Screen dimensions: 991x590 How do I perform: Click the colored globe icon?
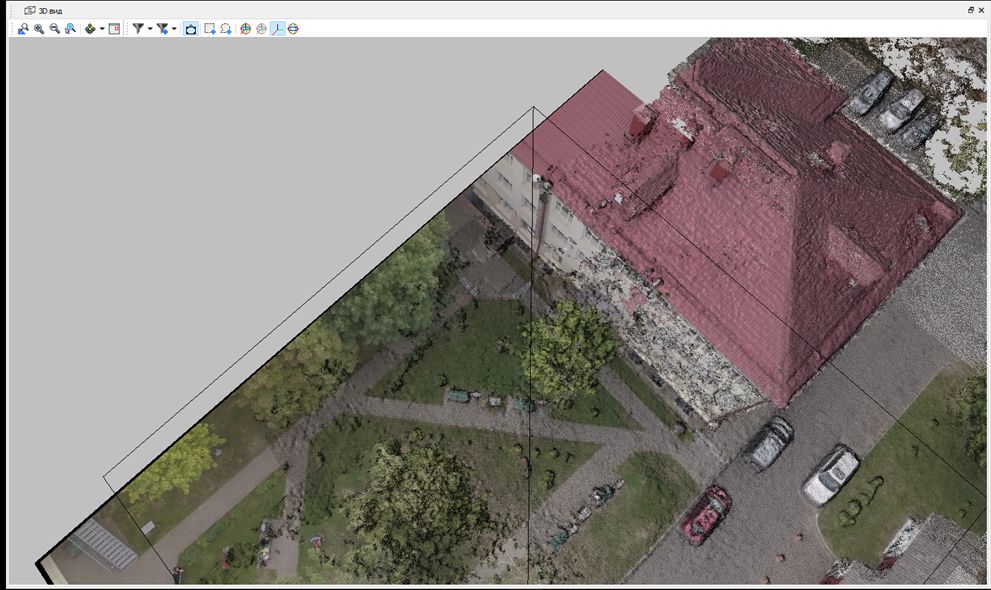(x=246, y=29)
